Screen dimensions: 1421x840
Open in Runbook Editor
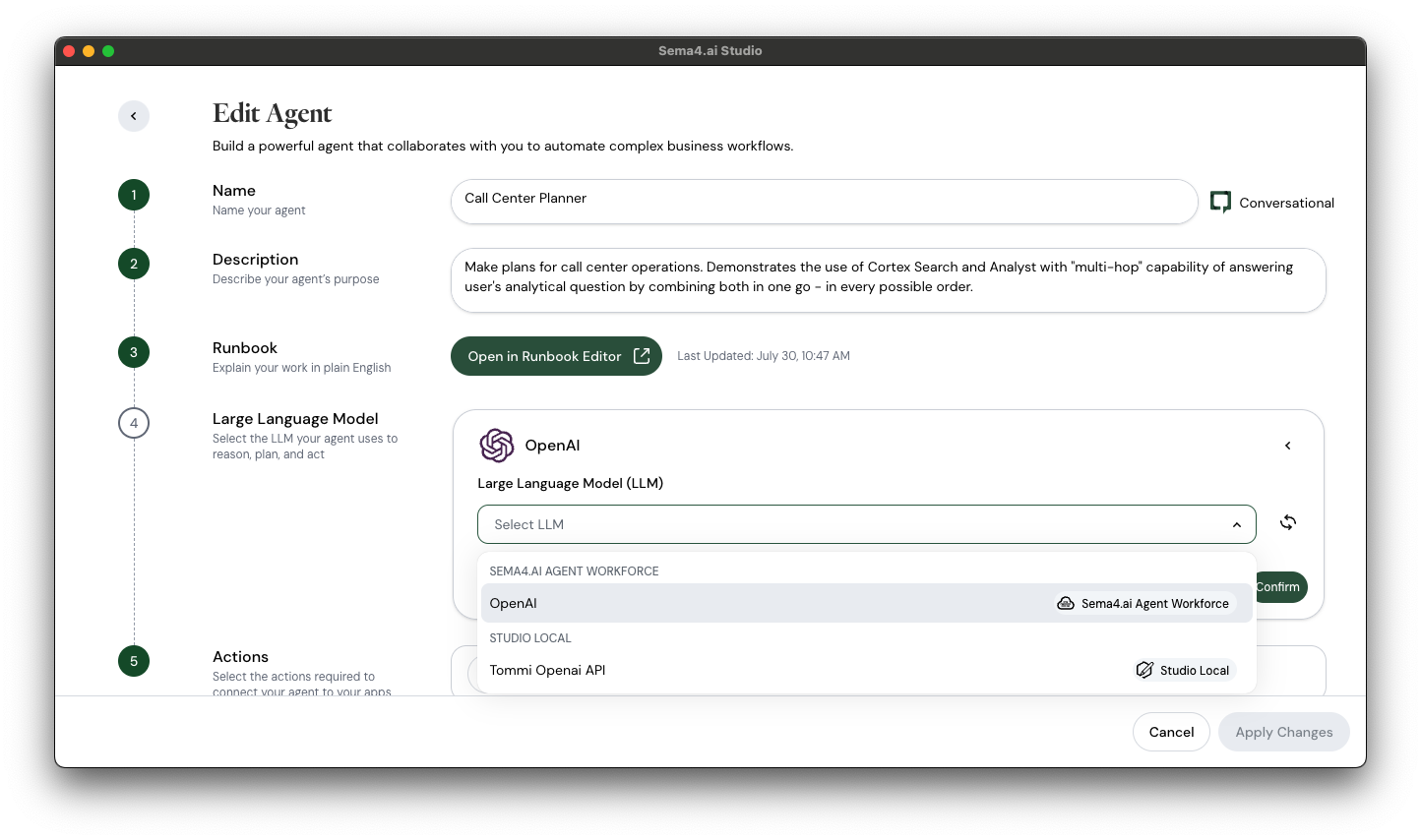pos(556,356)
